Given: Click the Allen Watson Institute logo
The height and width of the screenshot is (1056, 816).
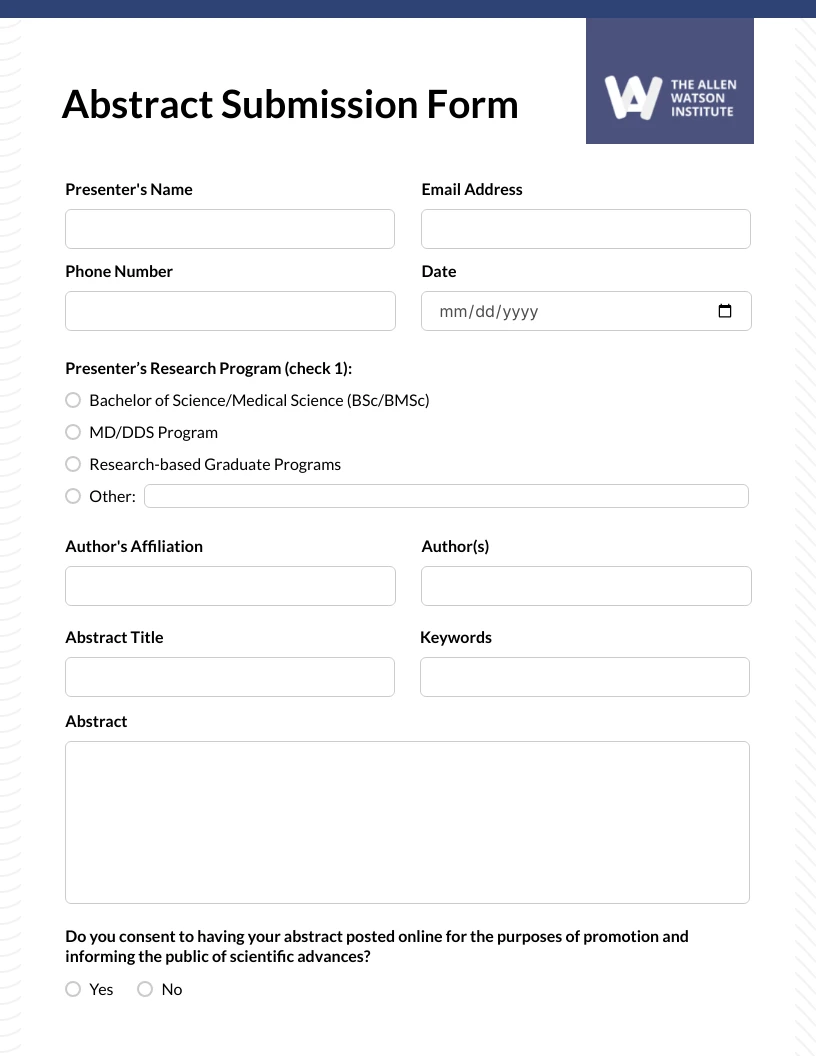Looking at the screenshot, I should click(669, 80).
